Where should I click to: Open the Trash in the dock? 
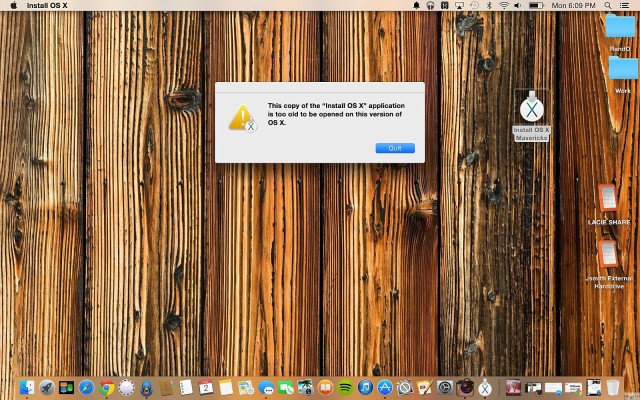612,387
